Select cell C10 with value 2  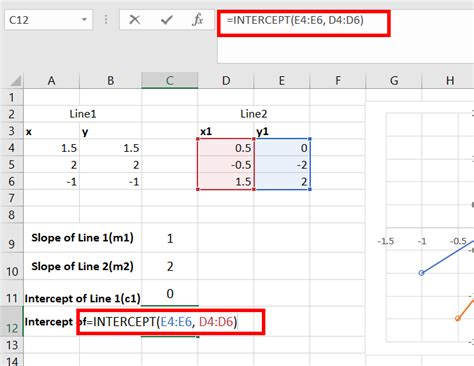point(170,266)
